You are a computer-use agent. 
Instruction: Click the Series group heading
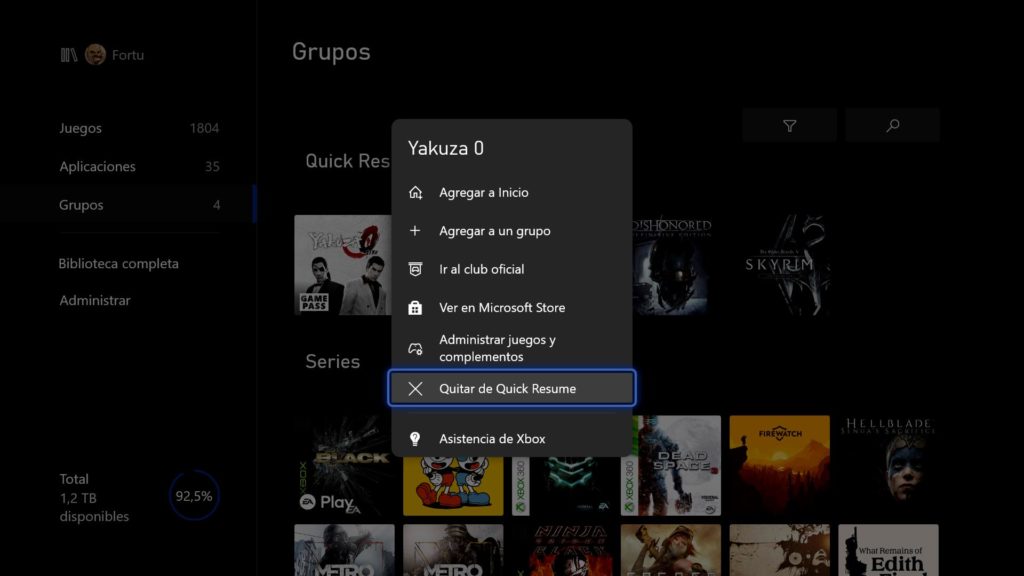332,361
